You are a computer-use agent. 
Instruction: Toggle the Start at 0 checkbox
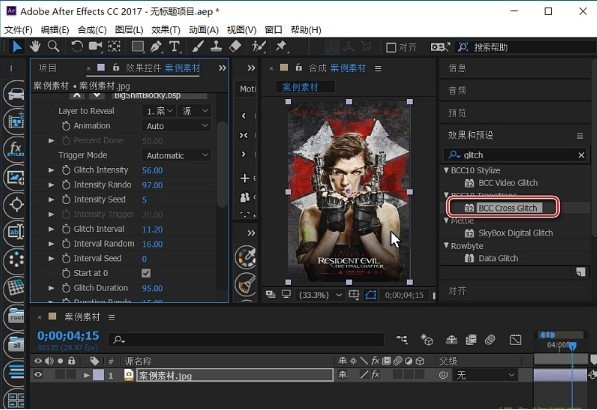(x=146, y=273)
